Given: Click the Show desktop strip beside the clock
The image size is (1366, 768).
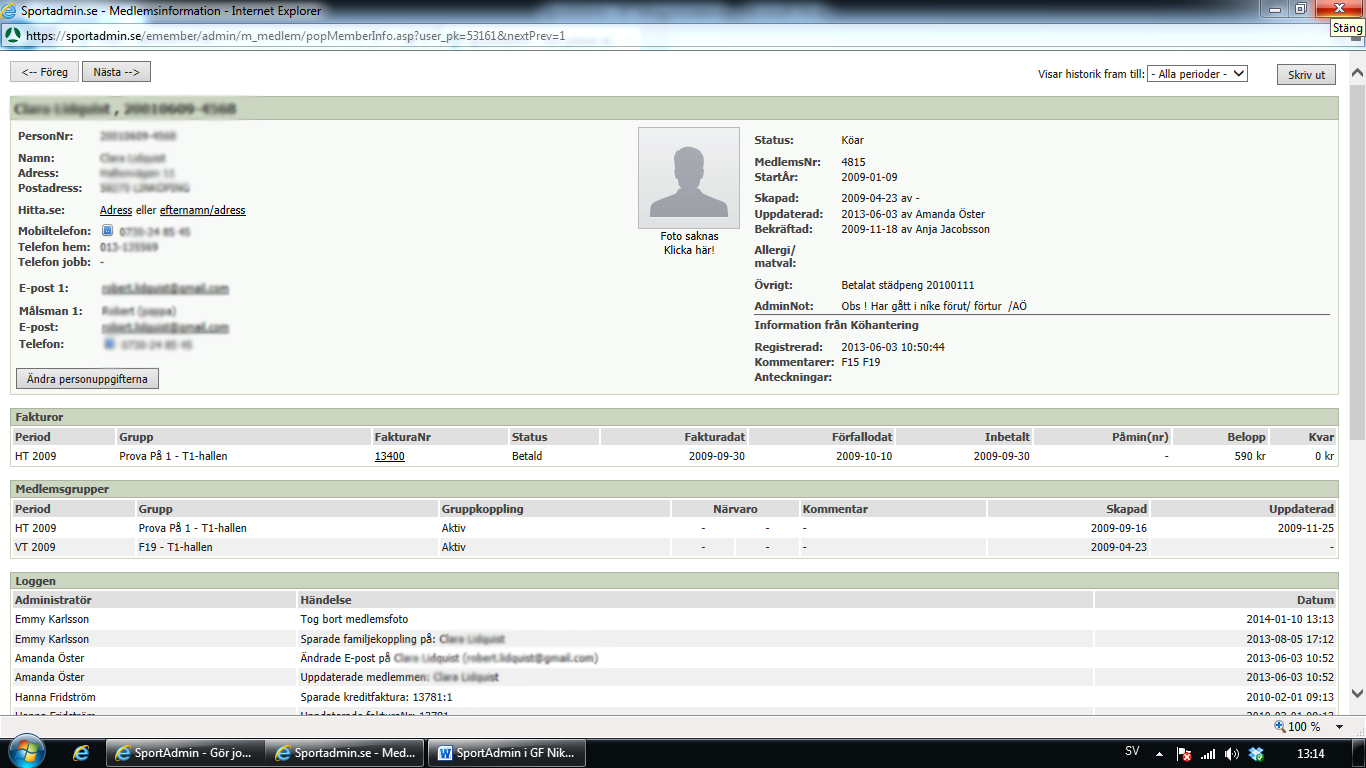Looking at the screenshot, I should (x=1359, y=753).
